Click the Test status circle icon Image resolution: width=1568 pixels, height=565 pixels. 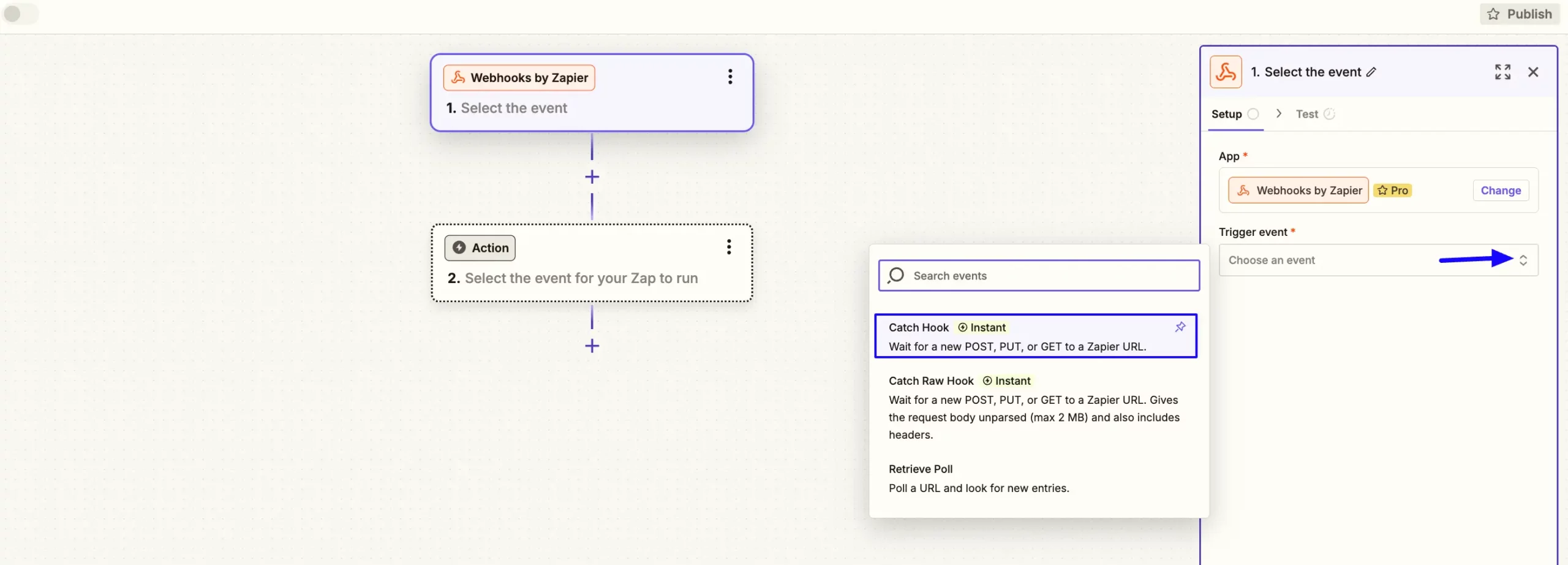coord(1329,114)
